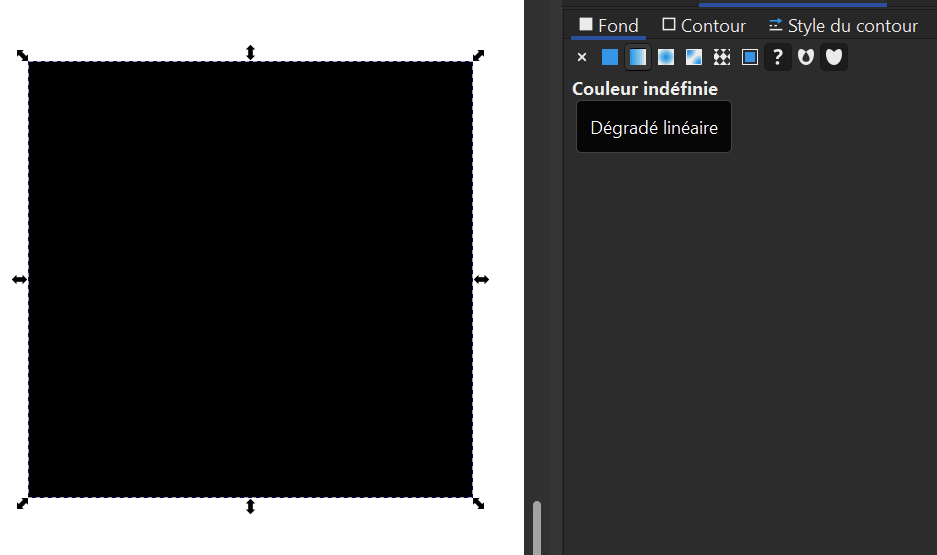Click the vertical scrollbar beside the canvas
This screenshot has height=555, width=937.
pyautogui.click(x=536, y=527)
